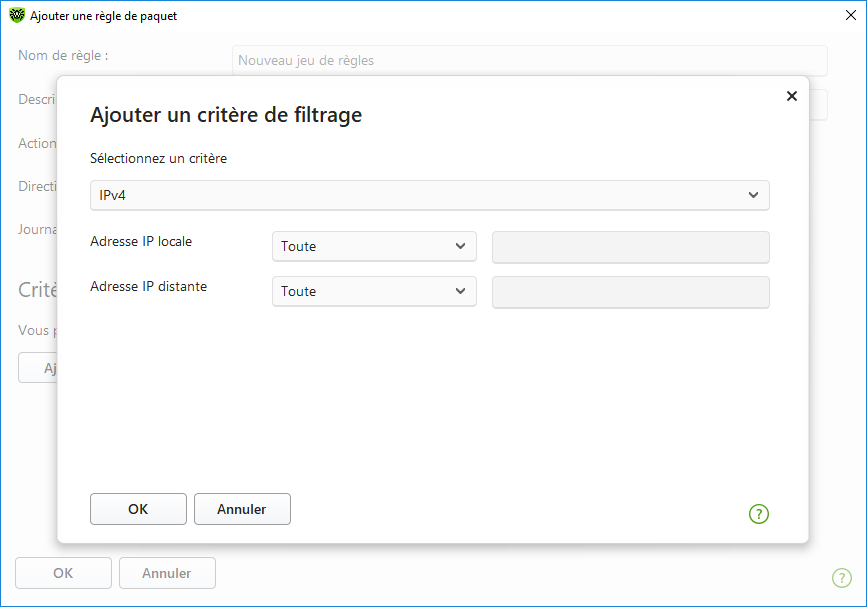The width and height of the screenshot is (867, 607).
Task: Click the 'Adresse IP locale' label
Action: point(141,241)
